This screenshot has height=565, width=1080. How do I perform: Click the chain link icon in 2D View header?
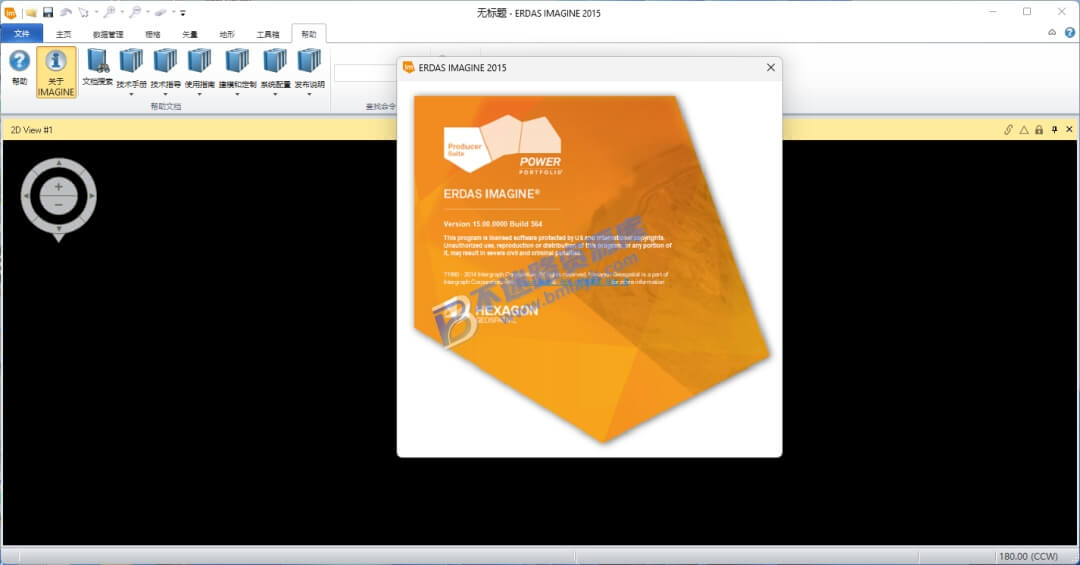(x=1008, y=130)
